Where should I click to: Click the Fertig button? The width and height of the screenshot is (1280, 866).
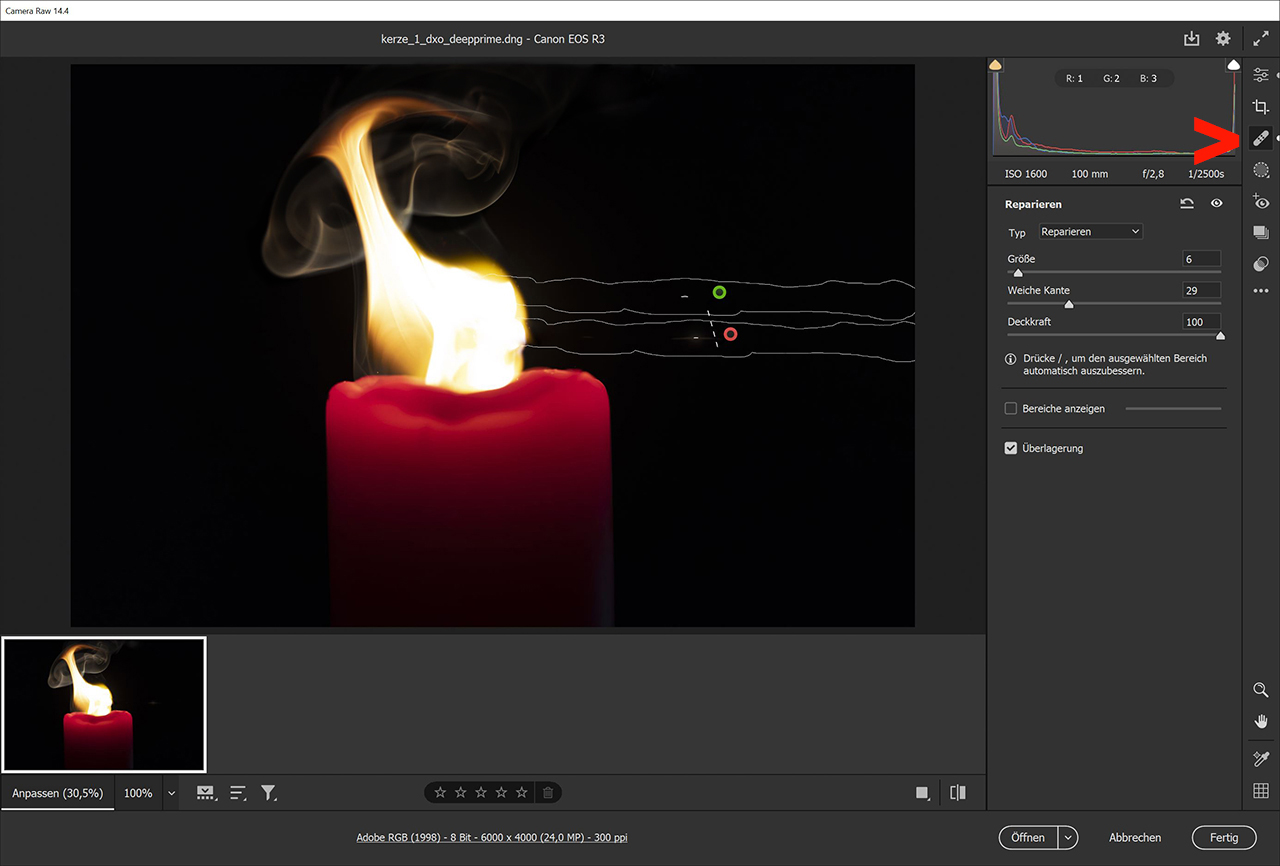tap(1223, 838)
